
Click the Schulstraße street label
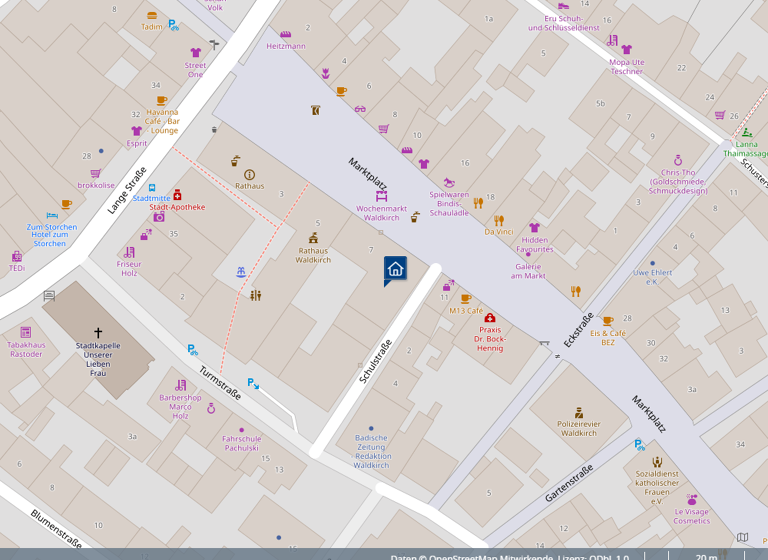point(376,362)
